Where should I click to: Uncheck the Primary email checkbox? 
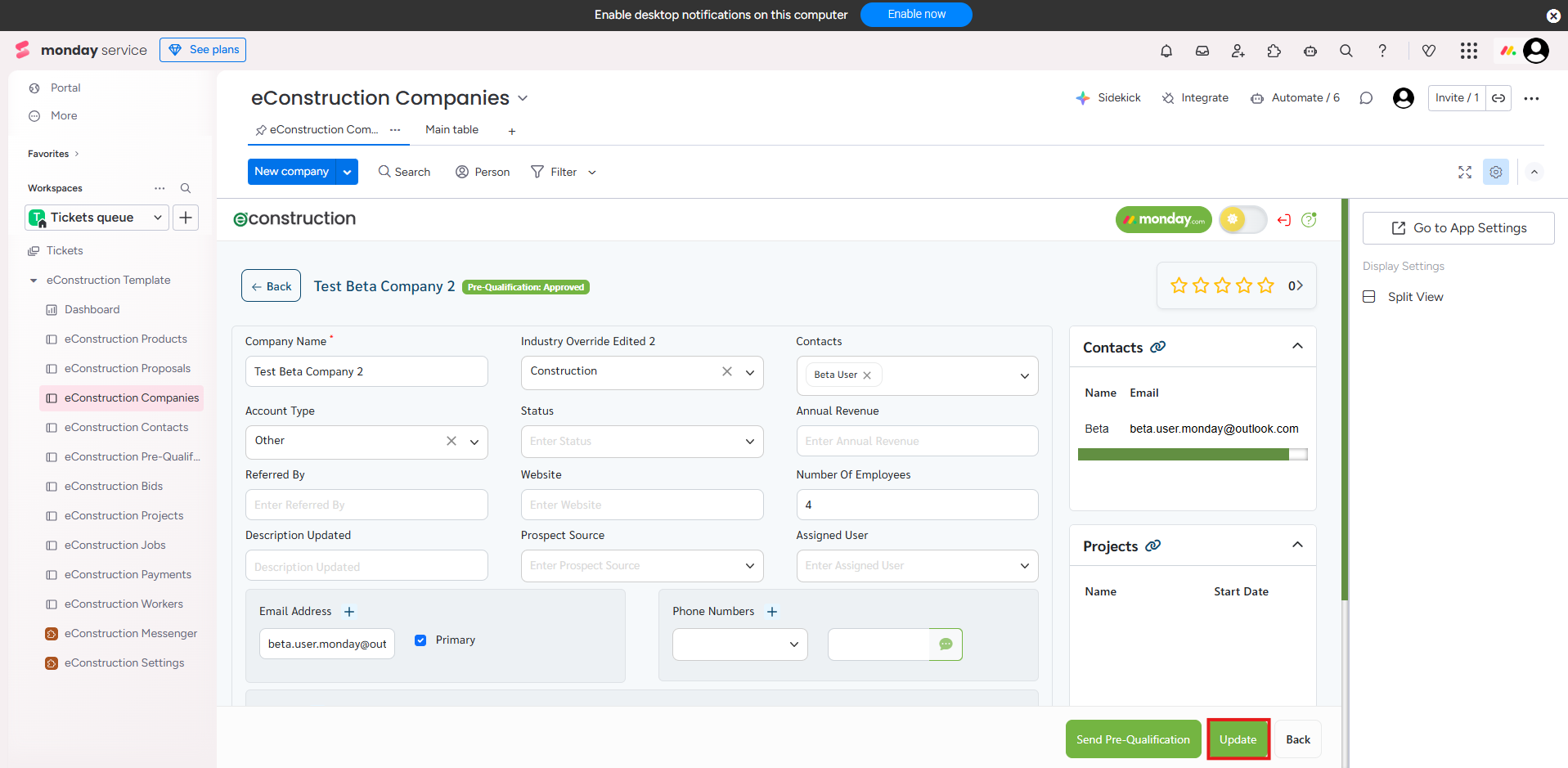point(420,640)
